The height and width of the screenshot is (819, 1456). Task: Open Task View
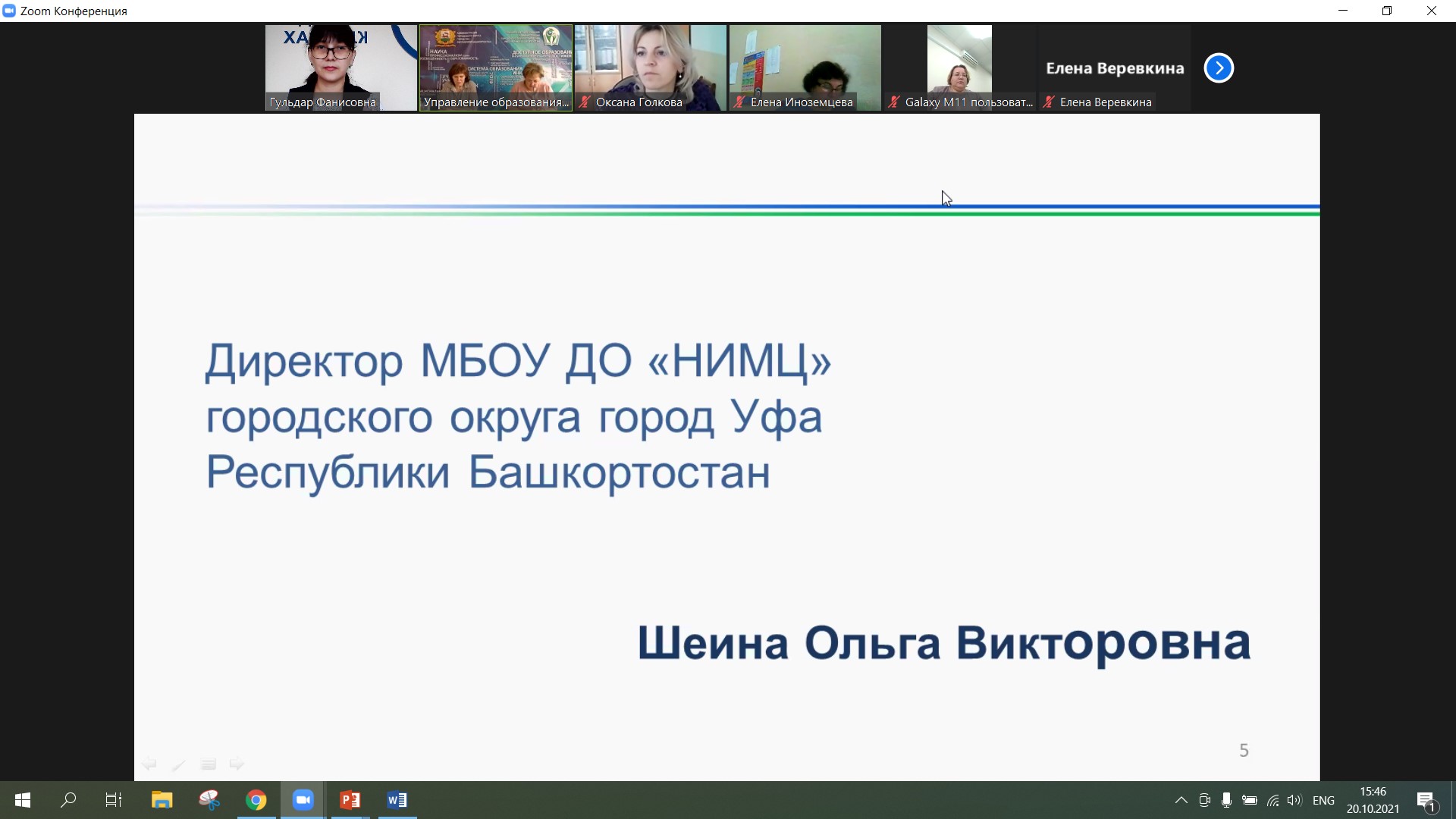(x=114, y=800)
